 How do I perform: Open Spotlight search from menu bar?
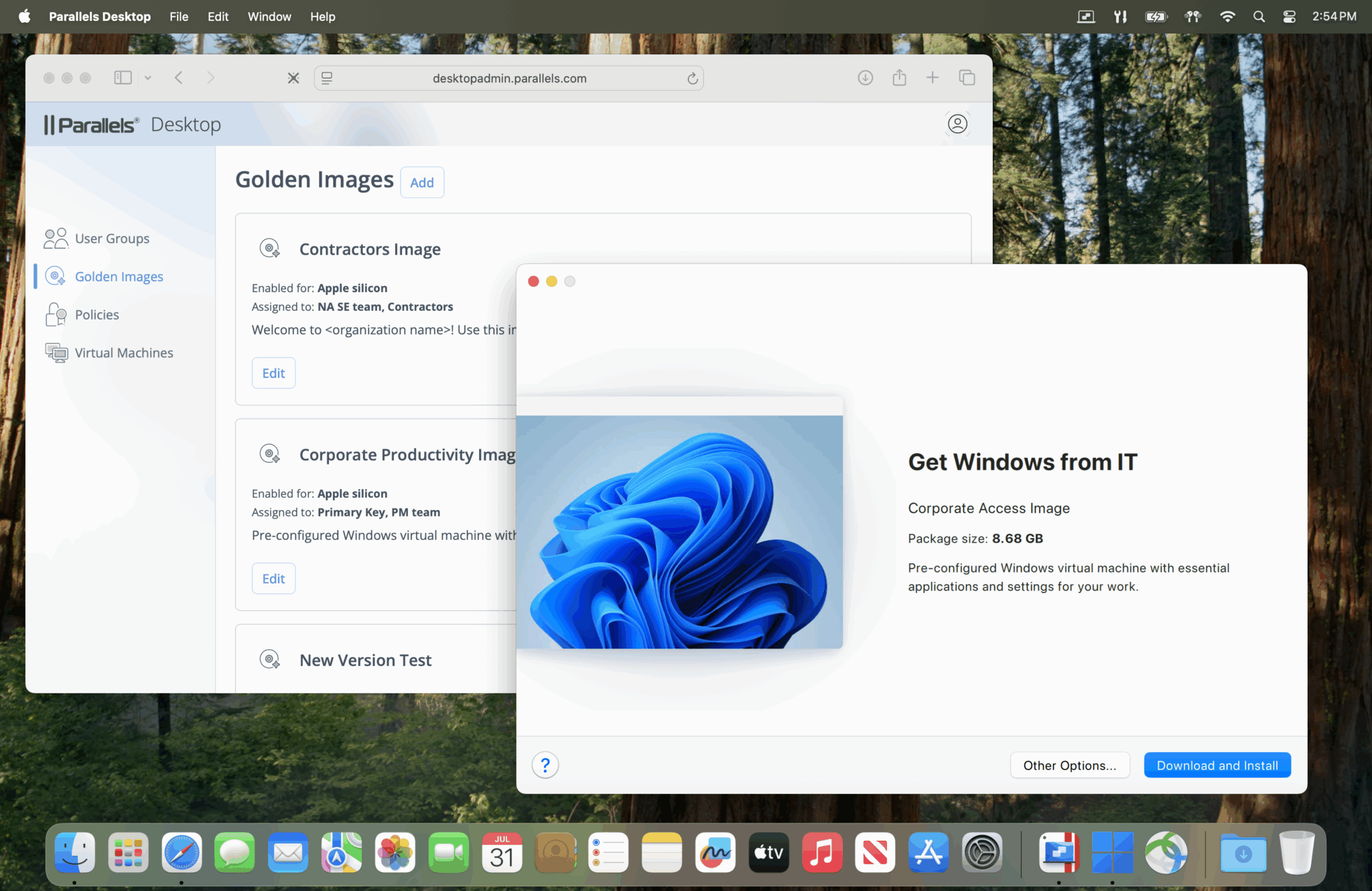1259,16
